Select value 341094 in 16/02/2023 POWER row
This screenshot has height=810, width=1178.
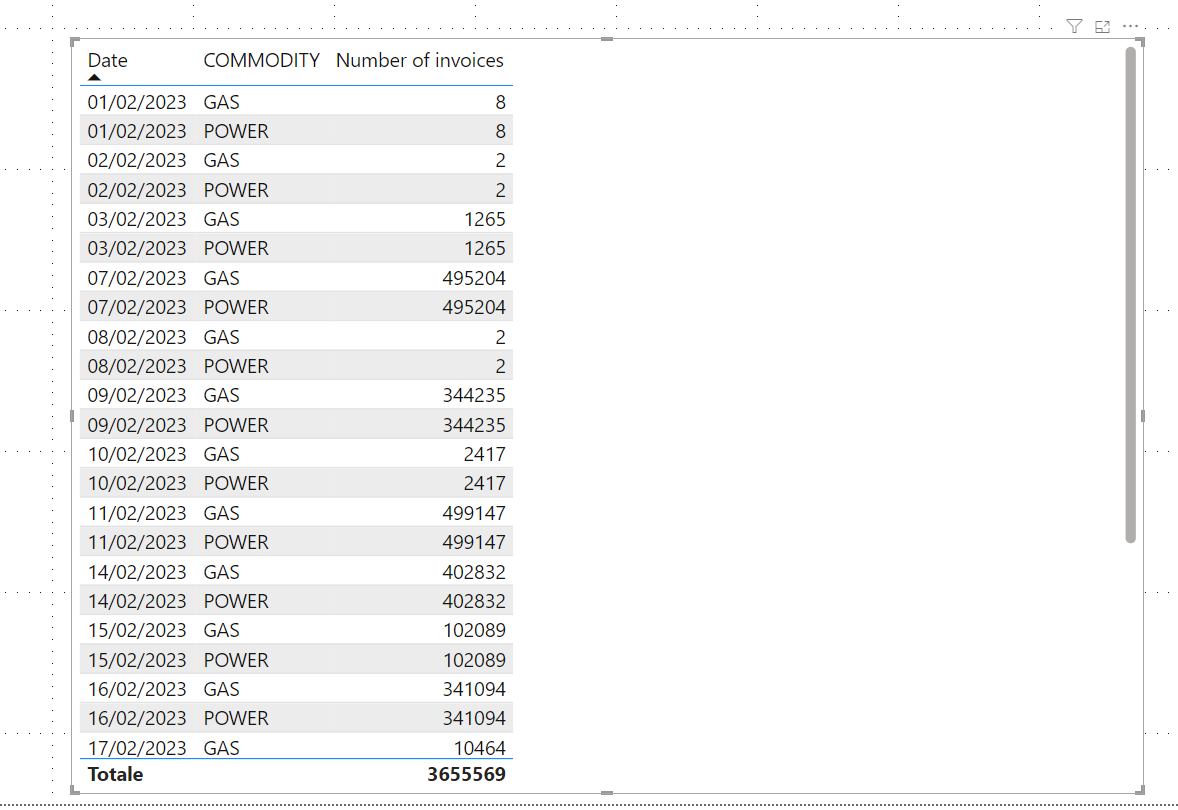(x=474, y=718)
